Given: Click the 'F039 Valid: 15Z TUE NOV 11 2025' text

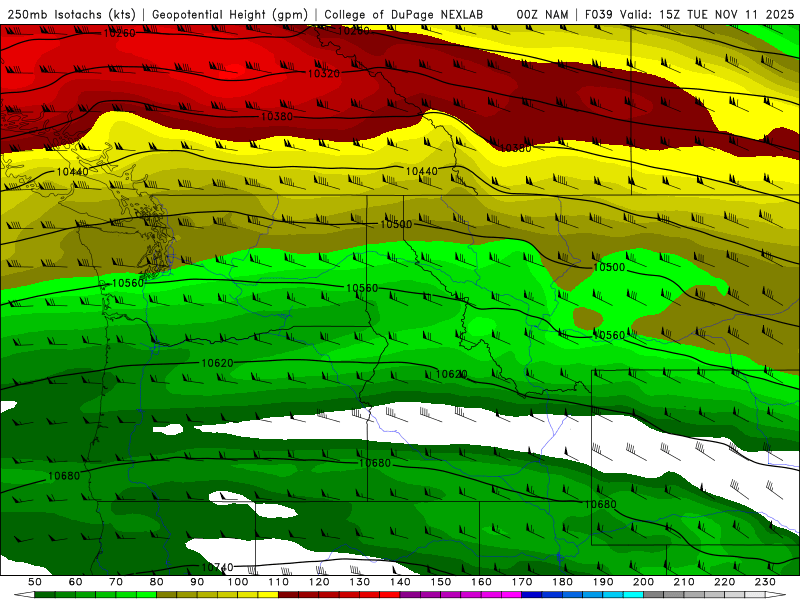Looking at the screenshot, I should point(689,15).
